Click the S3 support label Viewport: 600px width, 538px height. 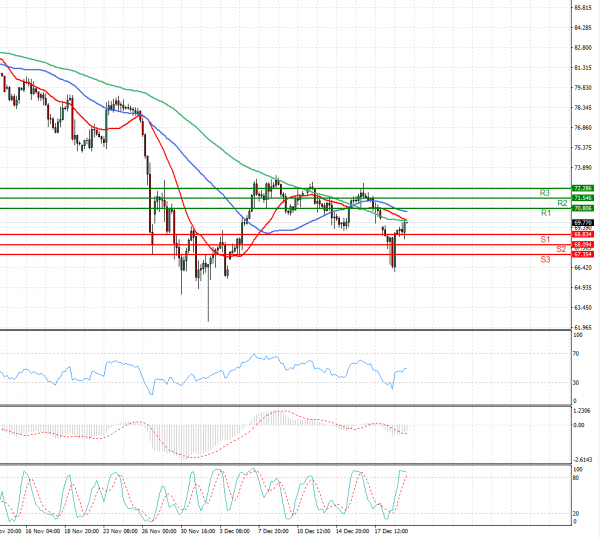[x=545, y=259]
